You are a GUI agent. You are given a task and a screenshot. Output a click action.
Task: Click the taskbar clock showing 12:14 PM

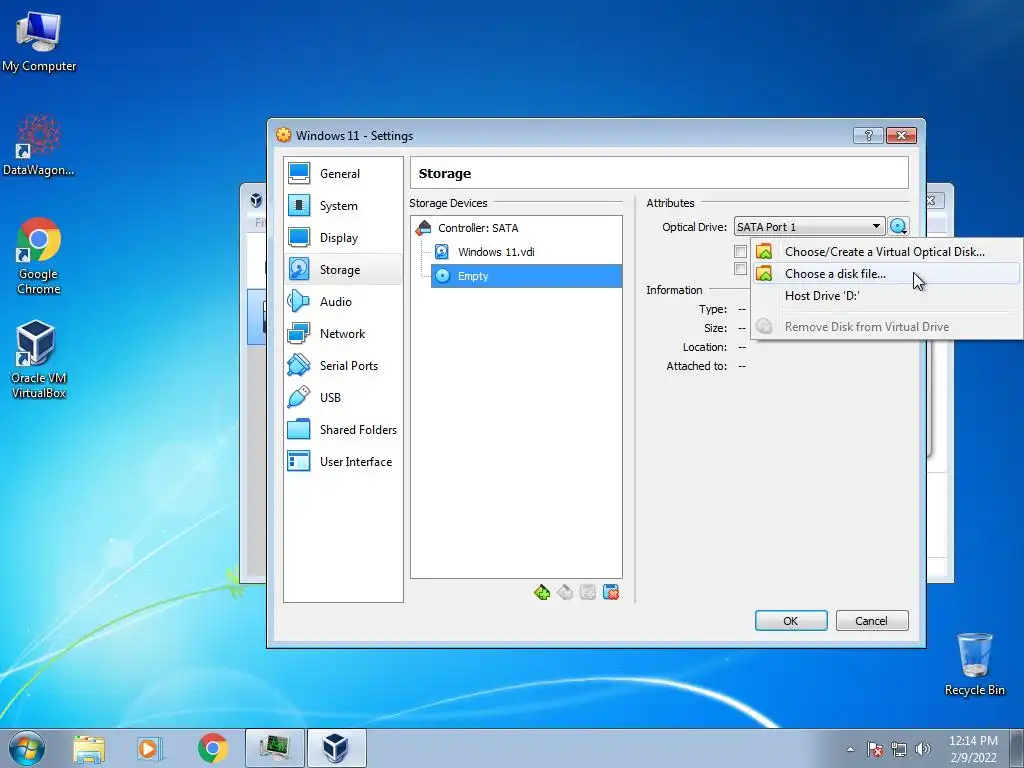pyautogui.click(x=973, y=749)
